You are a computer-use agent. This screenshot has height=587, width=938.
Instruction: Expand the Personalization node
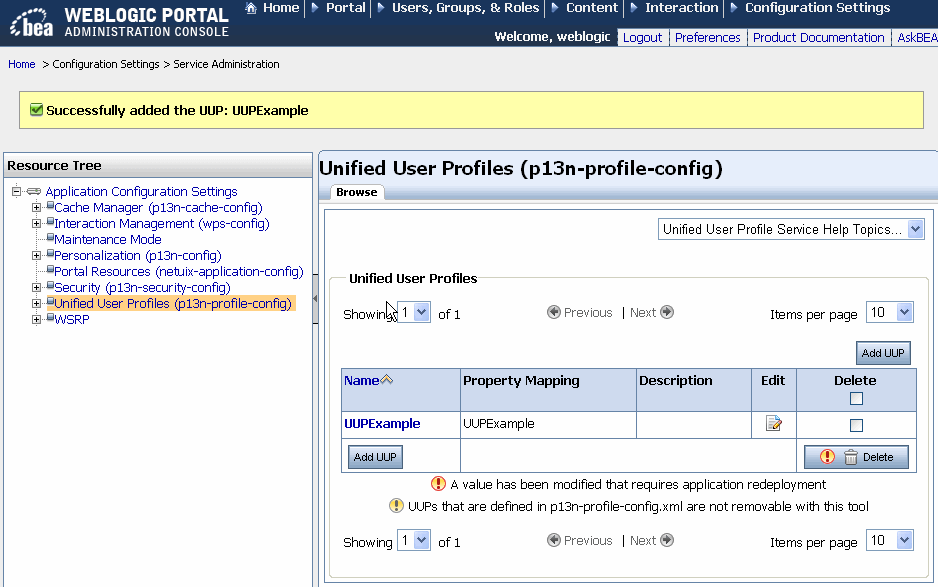[36, 256]
